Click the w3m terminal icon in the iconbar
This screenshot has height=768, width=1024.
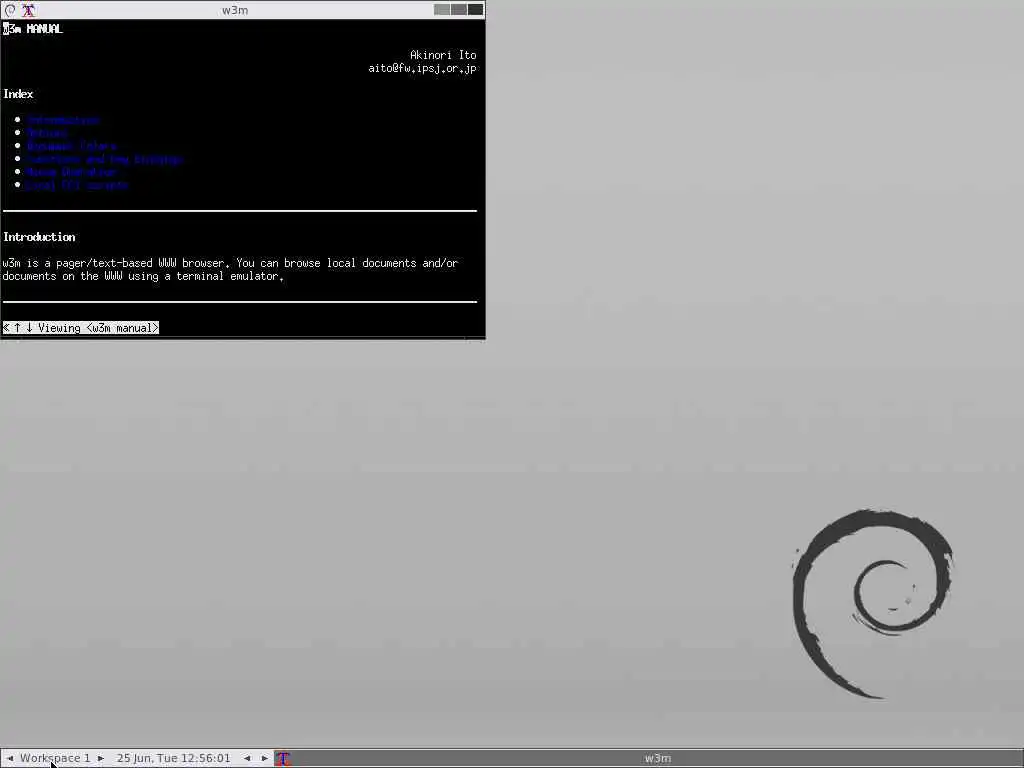pyautogui.click(x=283, y=758)
